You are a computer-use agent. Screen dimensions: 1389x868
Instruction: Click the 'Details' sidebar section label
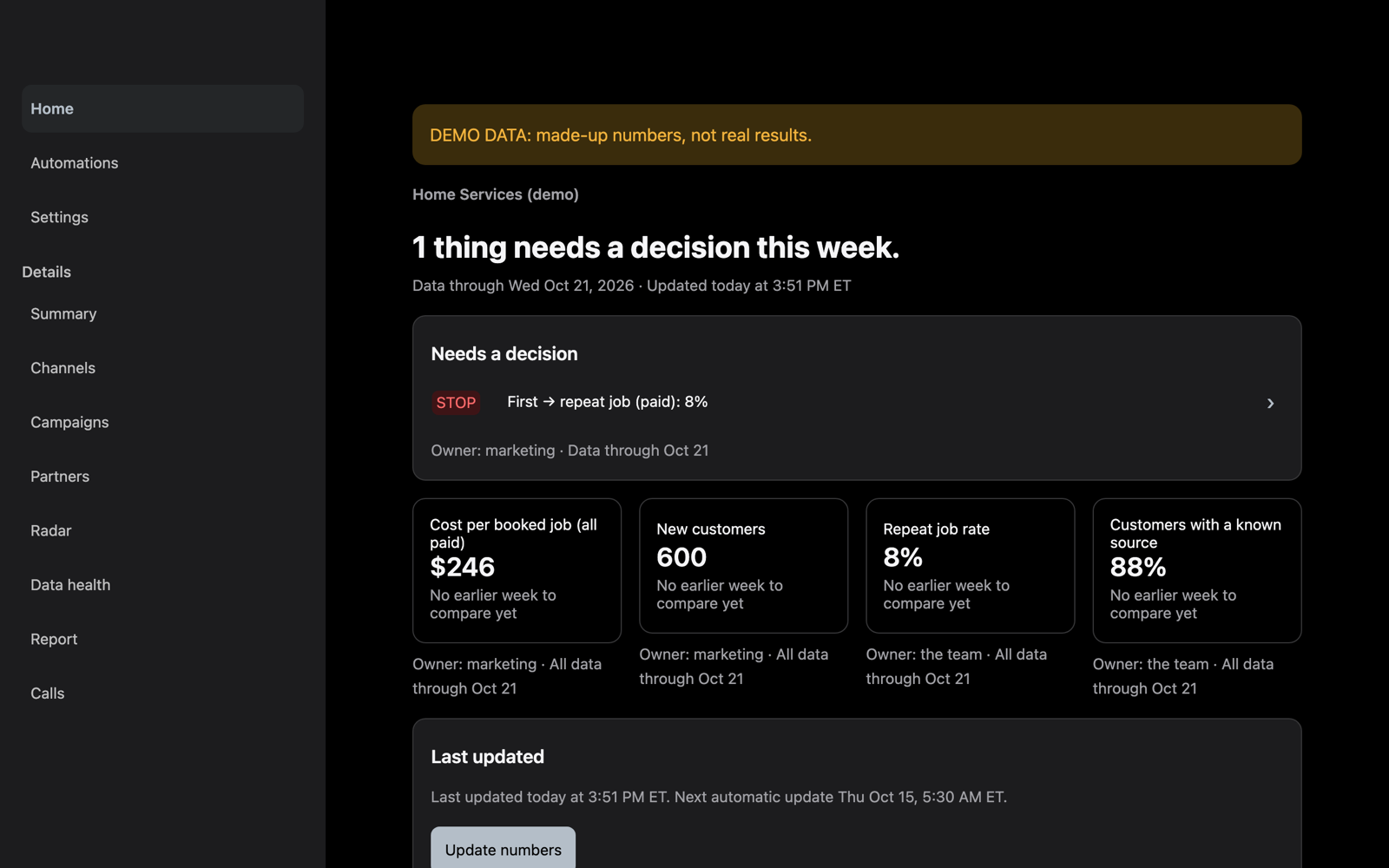(x=47, y=272)
